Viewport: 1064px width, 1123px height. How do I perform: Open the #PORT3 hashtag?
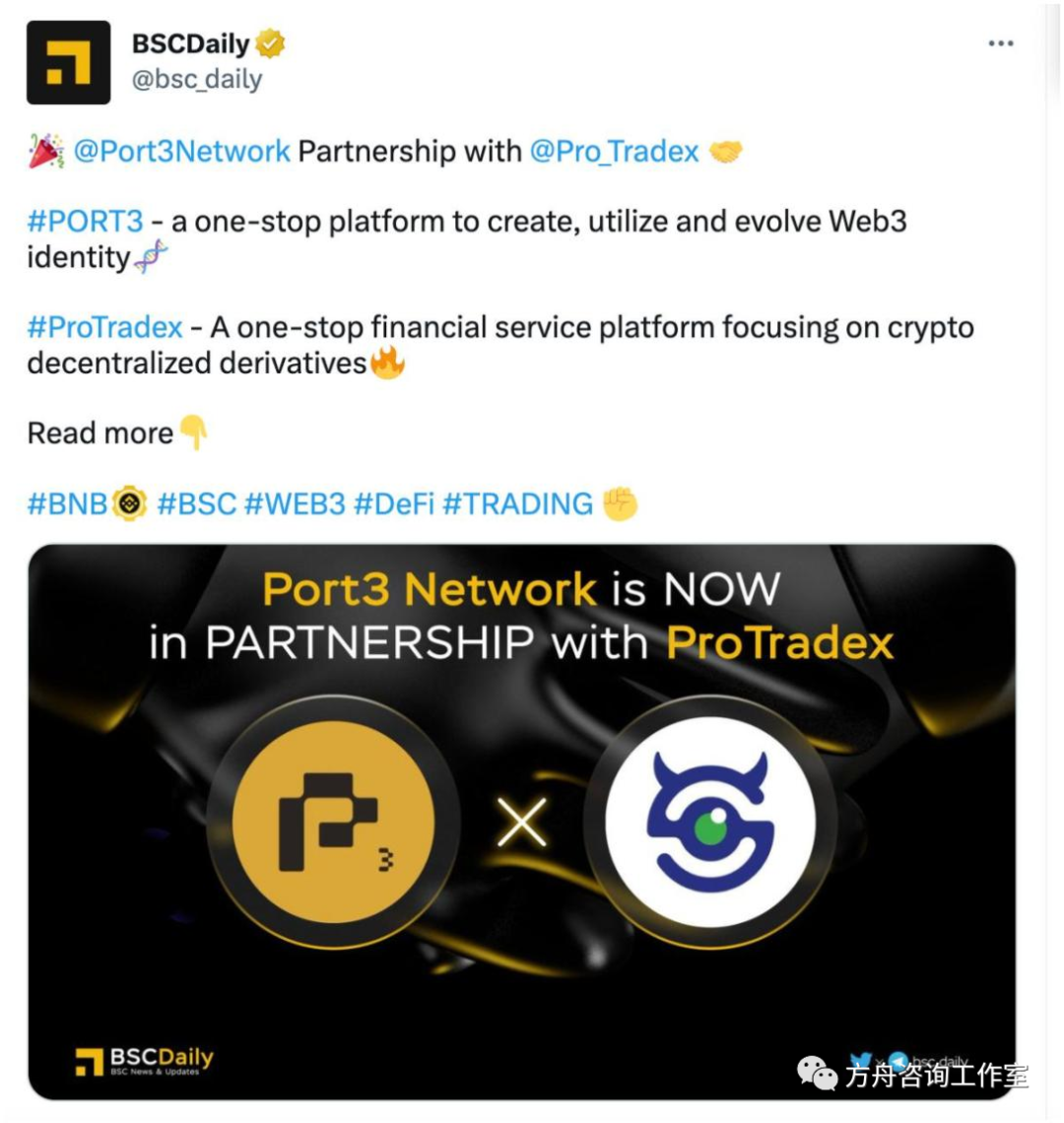(x=86, y=222)
